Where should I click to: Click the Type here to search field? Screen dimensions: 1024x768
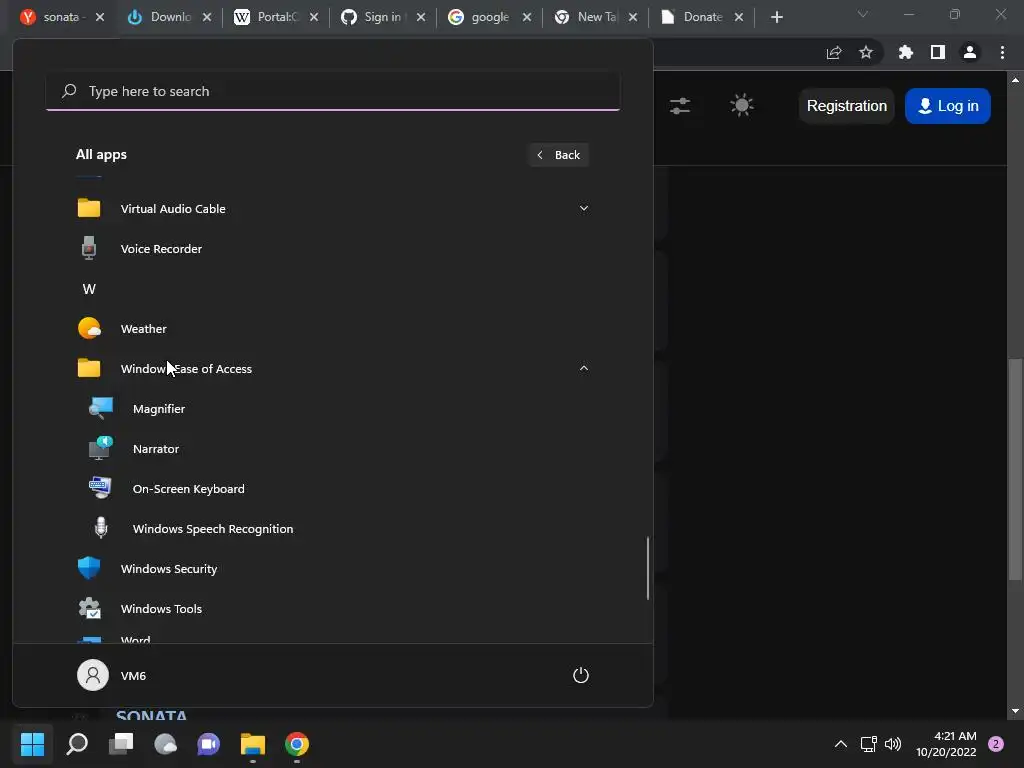[x=332, y=91]
